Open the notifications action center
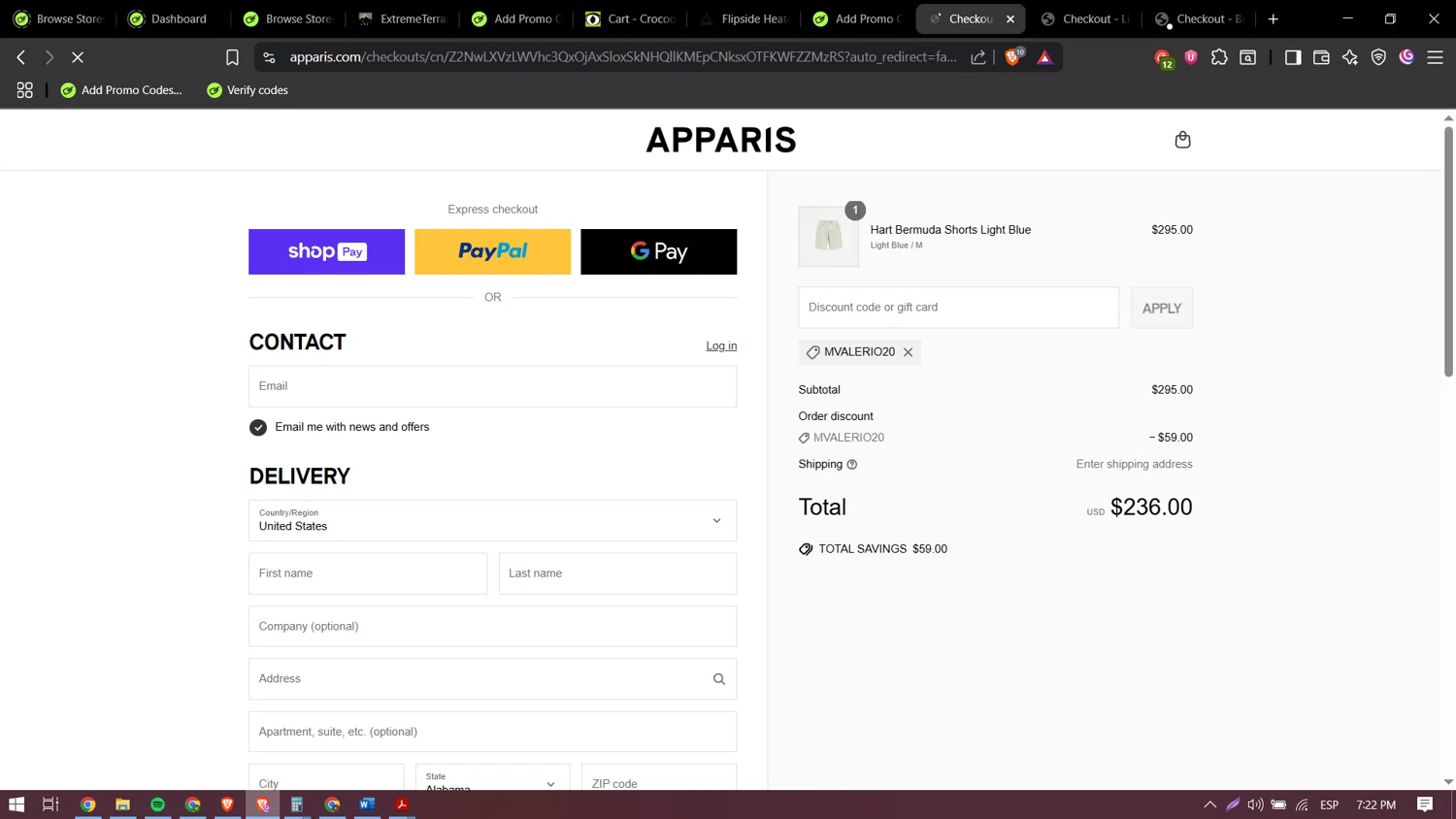 click(1425, 804)
